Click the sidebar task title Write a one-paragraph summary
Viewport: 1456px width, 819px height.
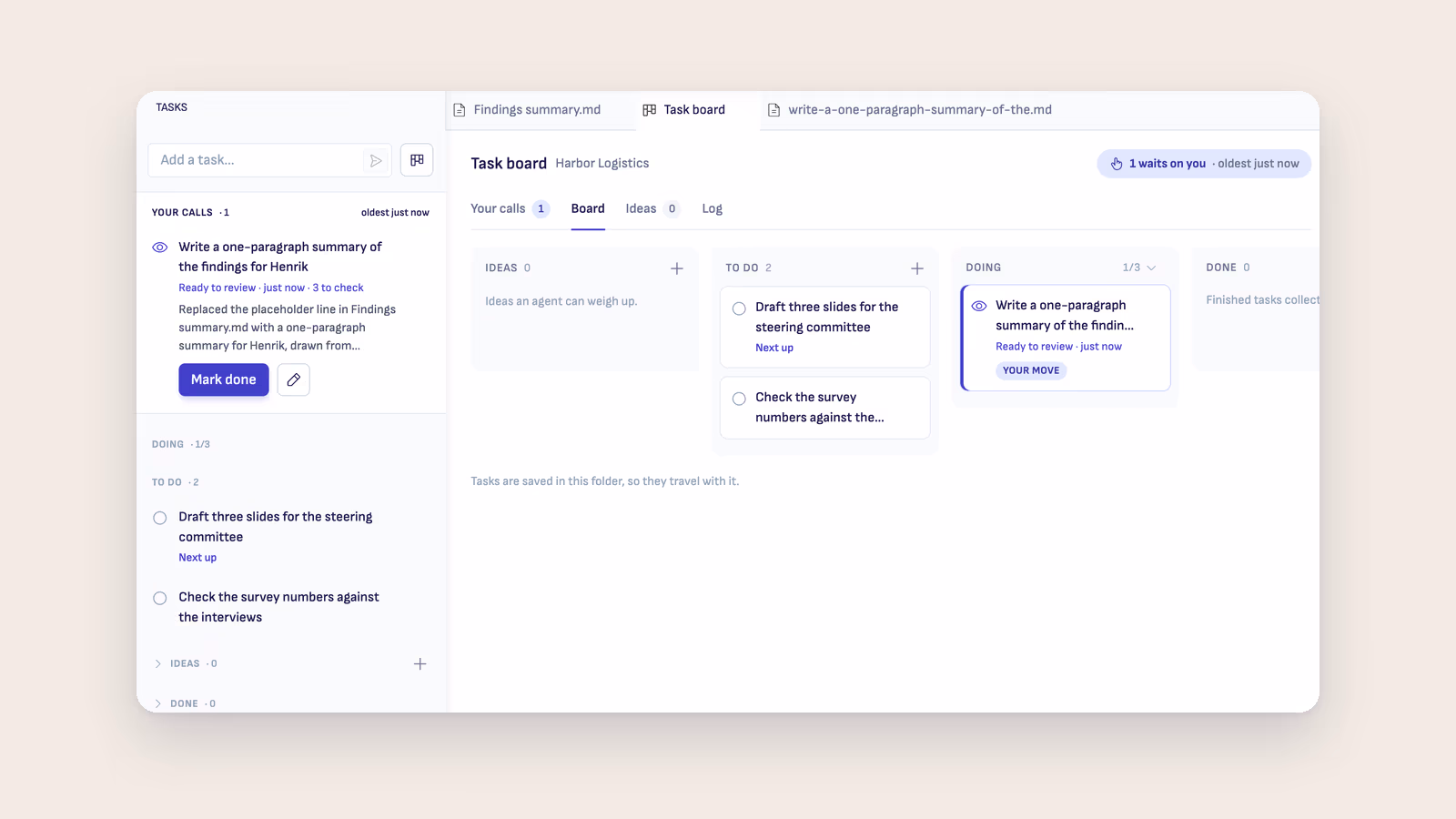[x=280, y=257]
